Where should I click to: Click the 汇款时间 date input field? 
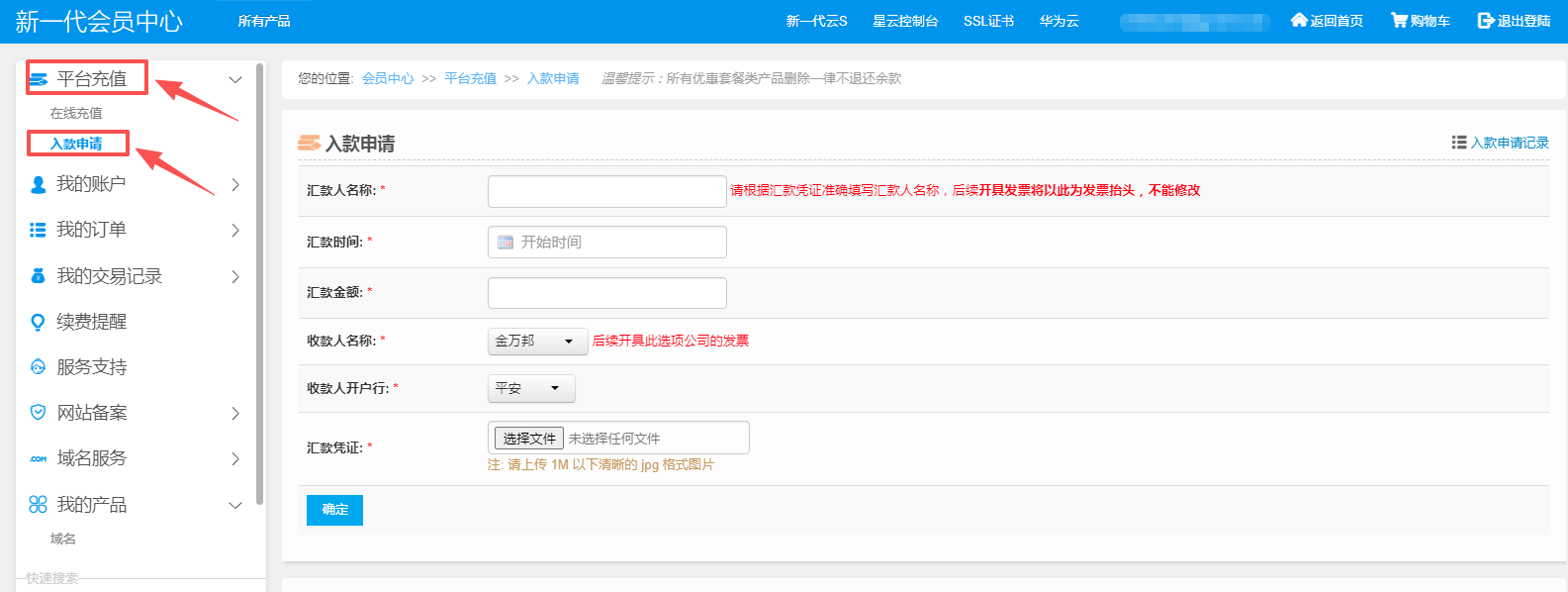point(606,242)
